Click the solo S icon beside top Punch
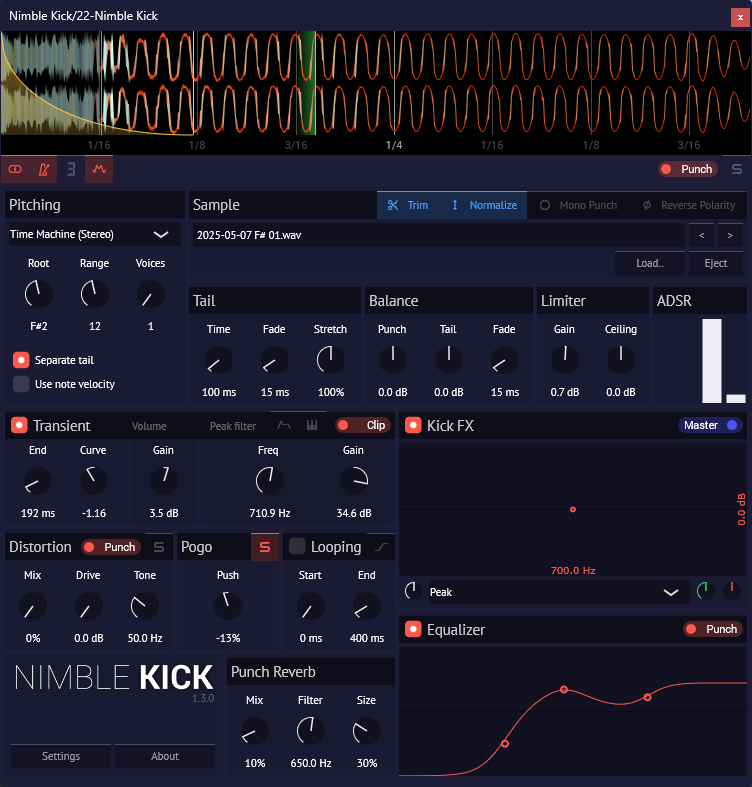This screenshot has height=787, width=752. tap(736, 169)
